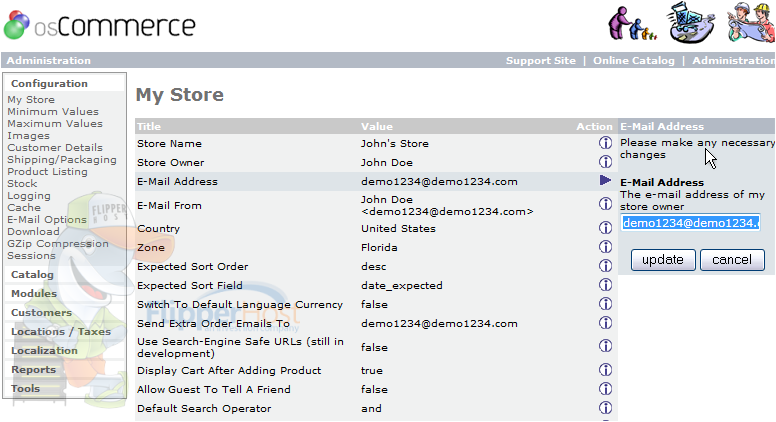Open Product Listing in the sidebar
Viewport: 776px width, 422px height.
click(x=47, y=172)
